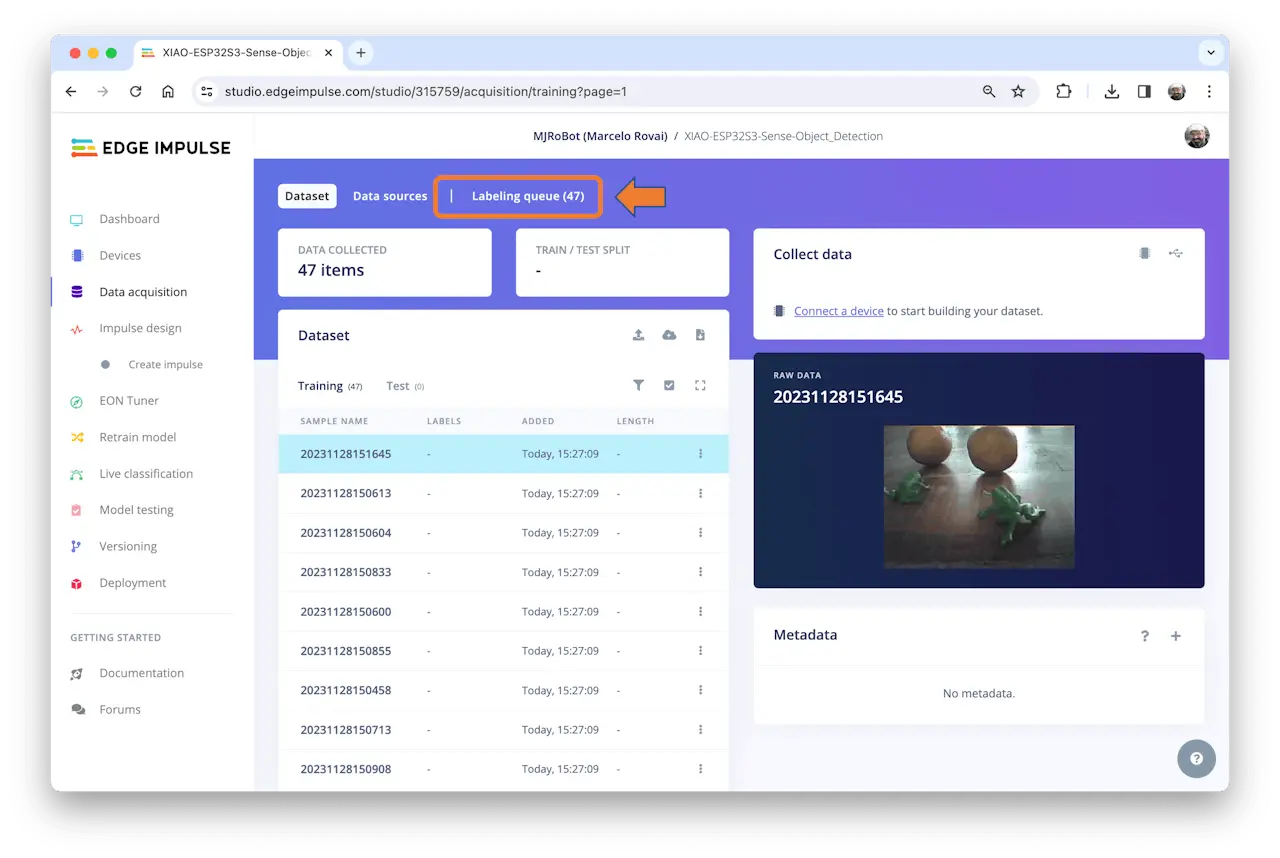Toggle the select multiple items checkbox icon

[x=669, y=385]
